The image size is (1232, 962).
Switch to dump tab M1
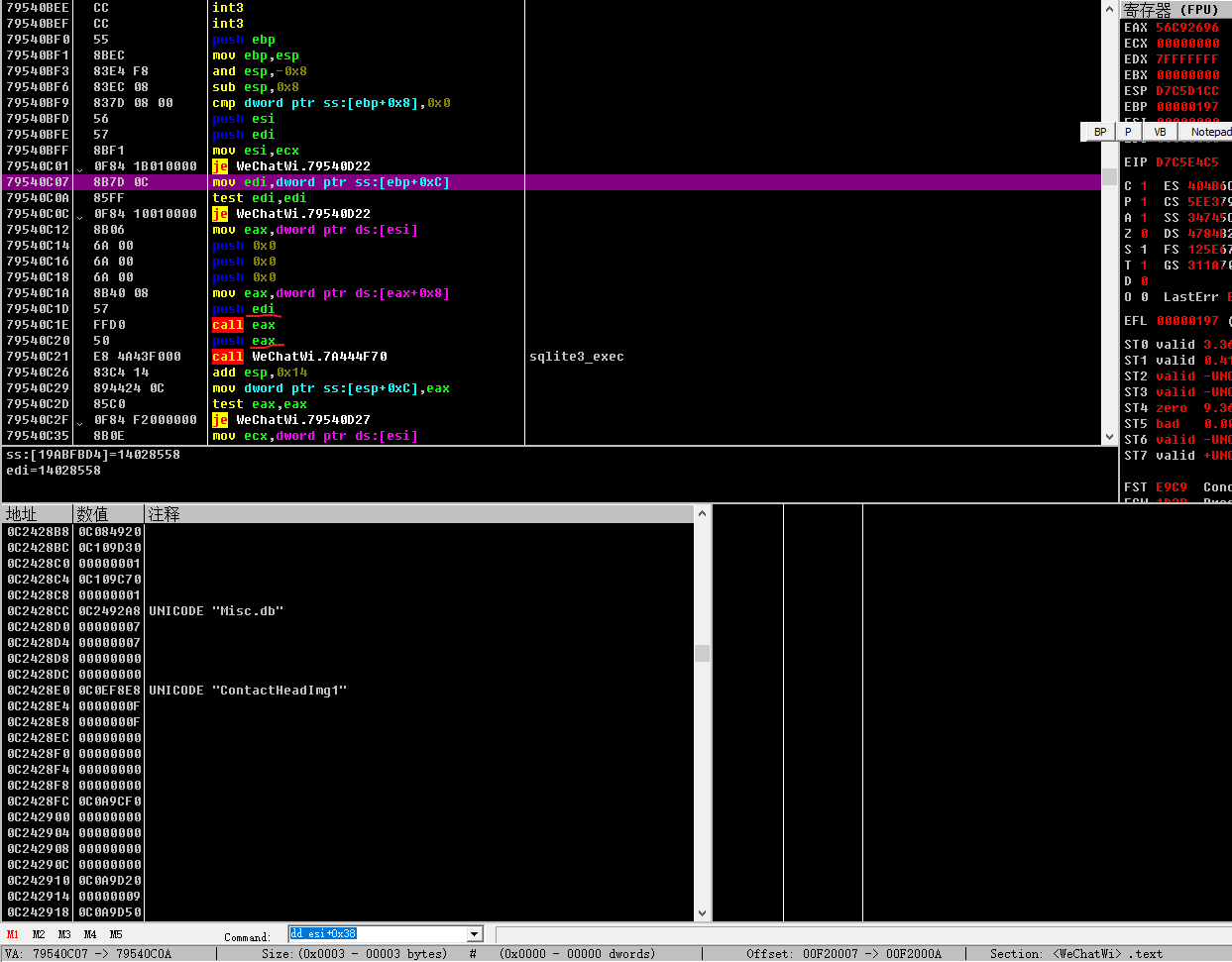pos(11,933)
